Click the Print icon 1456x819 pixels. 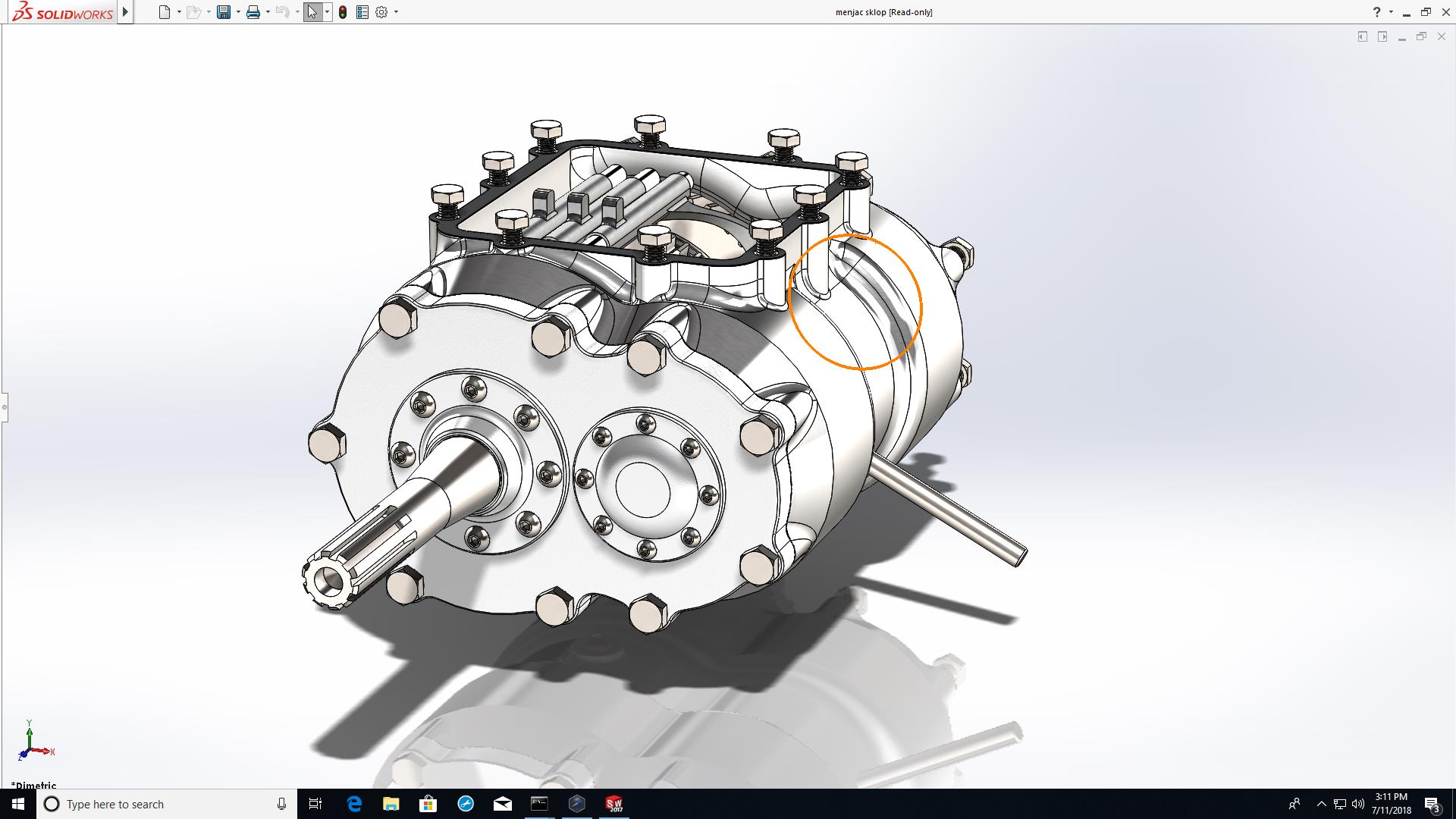253,12
